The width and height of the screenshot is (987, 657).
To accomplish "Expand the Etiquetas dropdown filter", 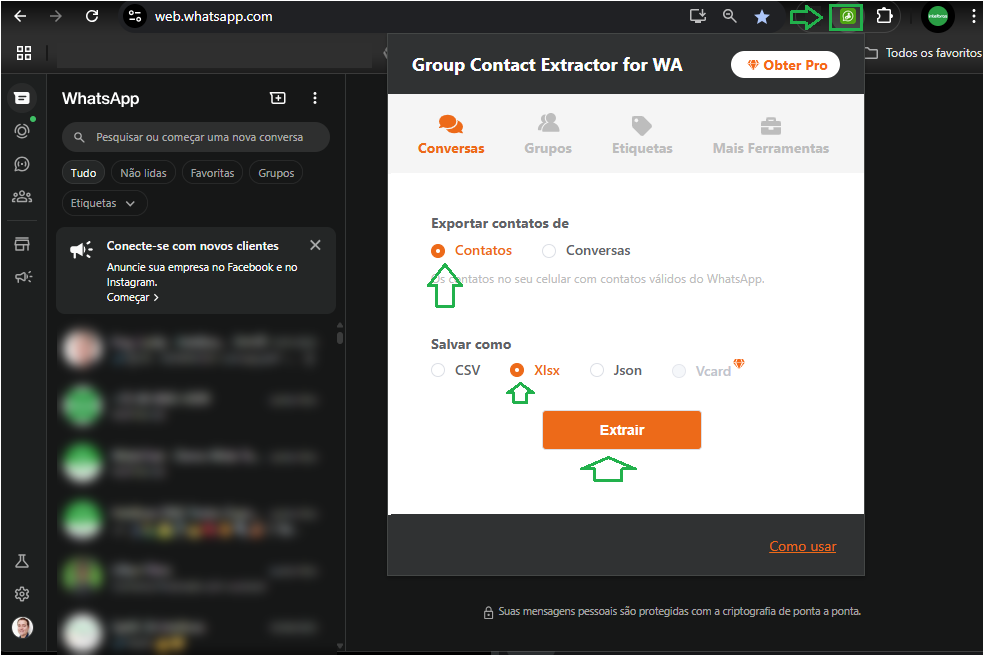I will coord(104,203).
